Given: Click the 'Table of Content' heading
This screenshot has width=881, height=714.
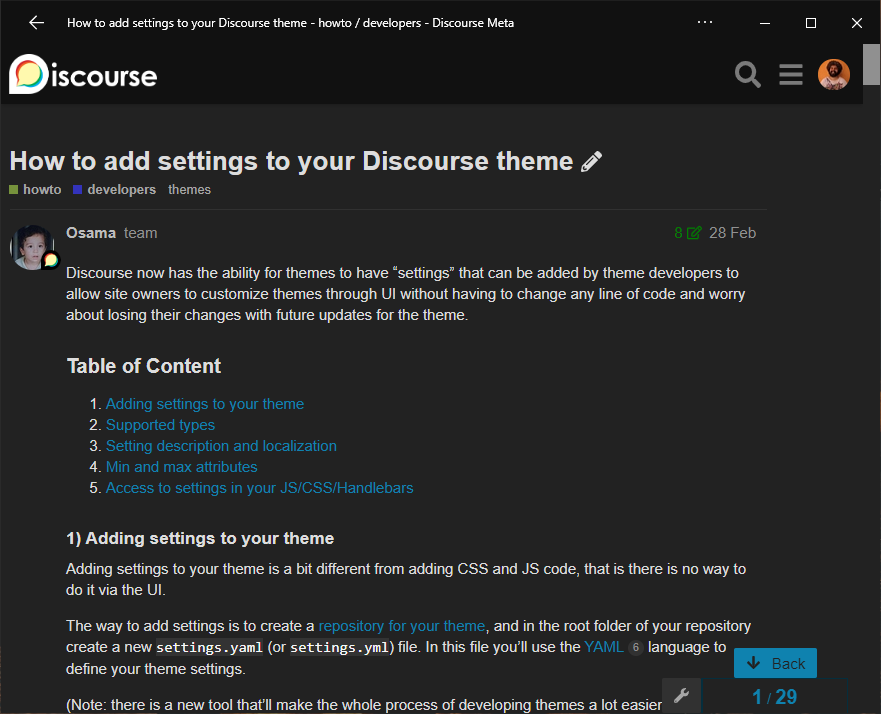Looking at the screenshot, I should pyautogui.click(x=144, y=366).
